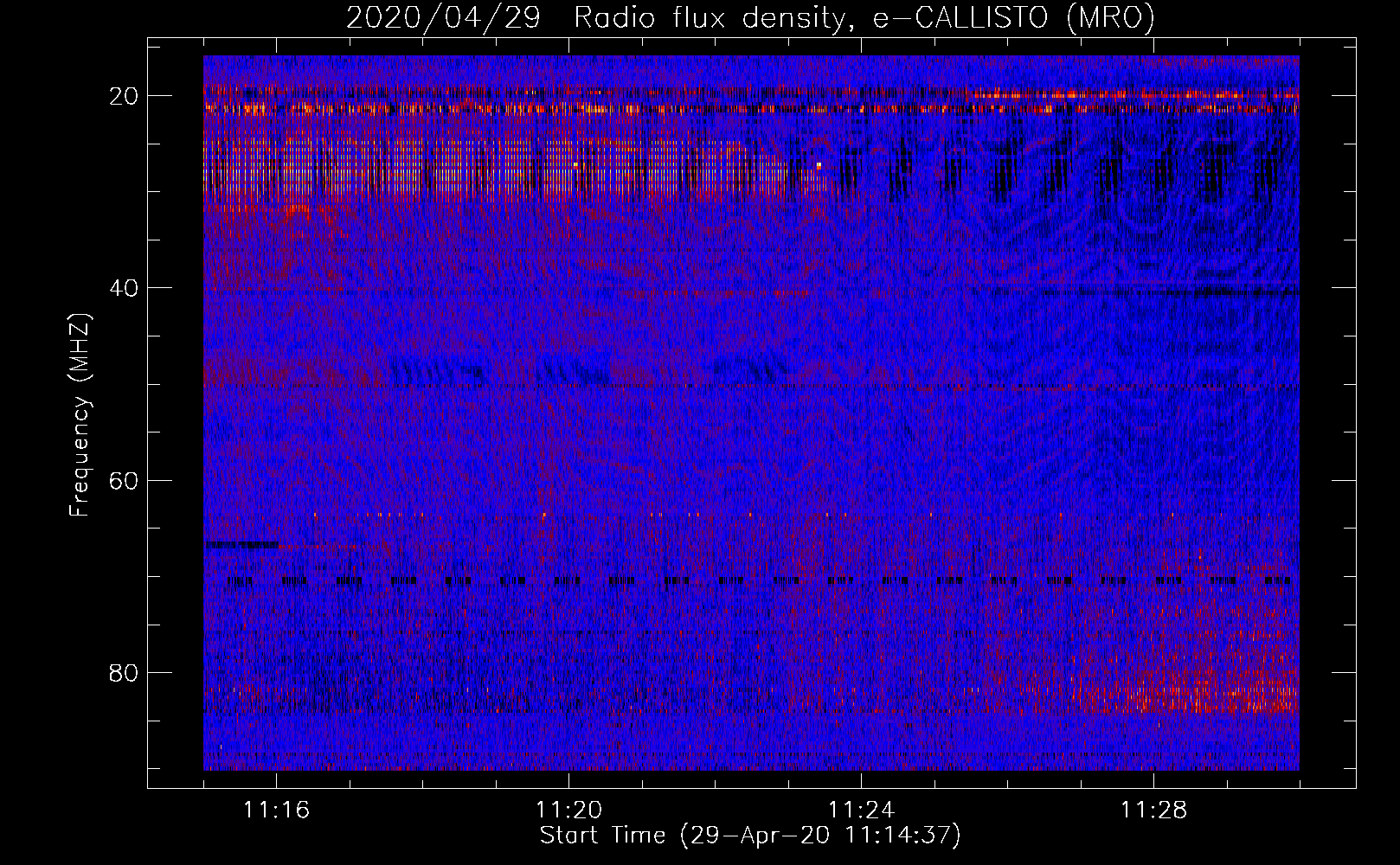Select the 11:28 time tick label

coord(1153,810)
